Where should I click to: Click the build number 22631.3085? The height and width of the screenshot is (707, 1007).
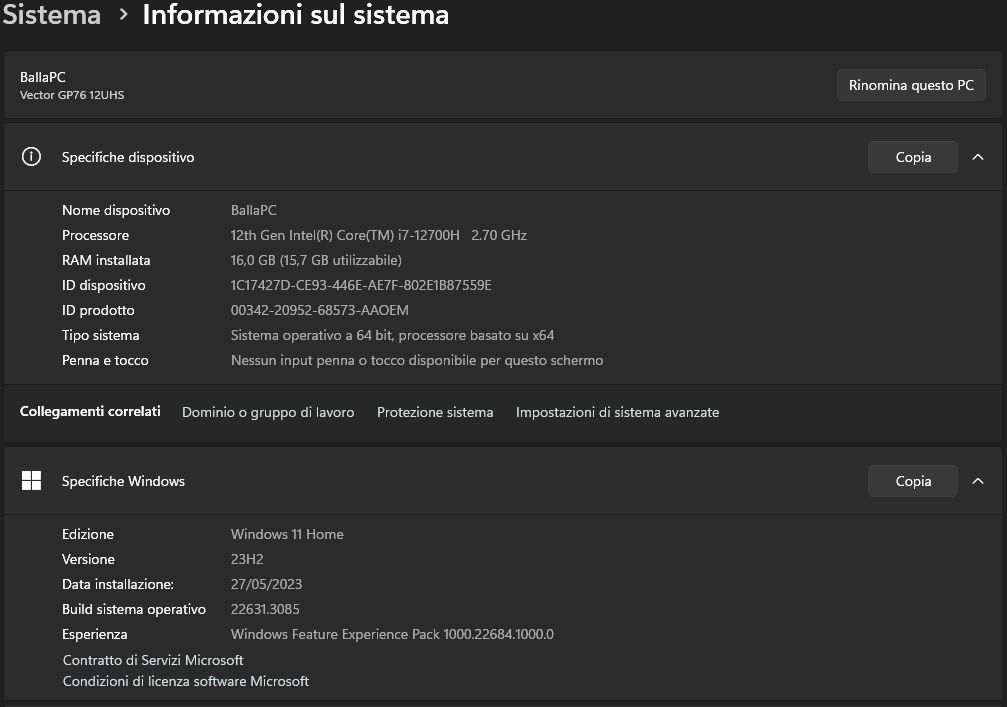click(x=265, y=609)
